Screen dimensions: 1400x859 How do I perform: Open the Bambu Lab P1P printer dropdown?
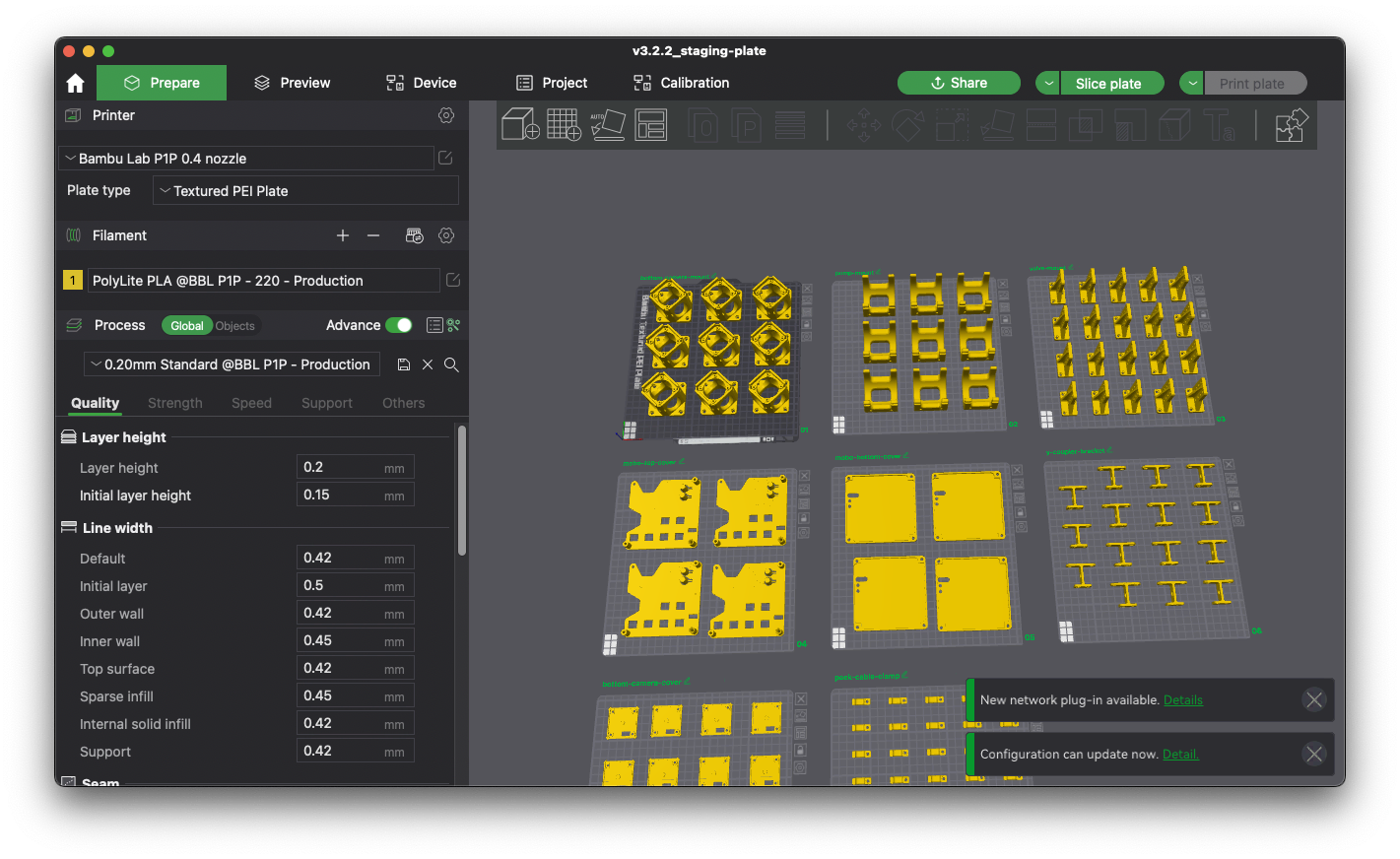tap(246, 159)
